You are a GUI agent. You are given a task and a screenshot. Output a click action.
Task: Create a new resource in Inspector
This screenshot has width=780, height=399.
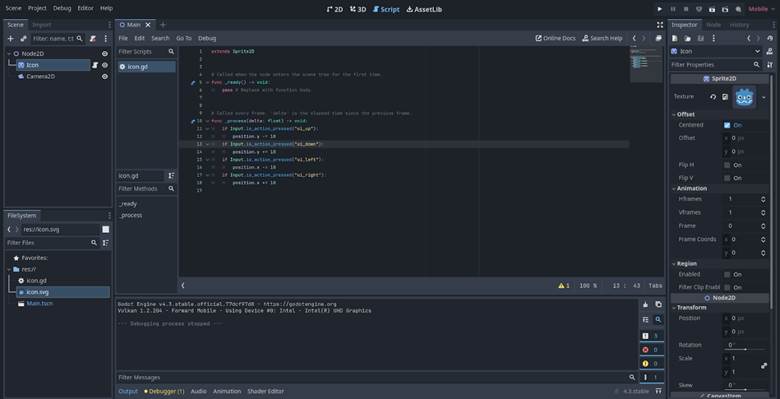coord(675,38)
